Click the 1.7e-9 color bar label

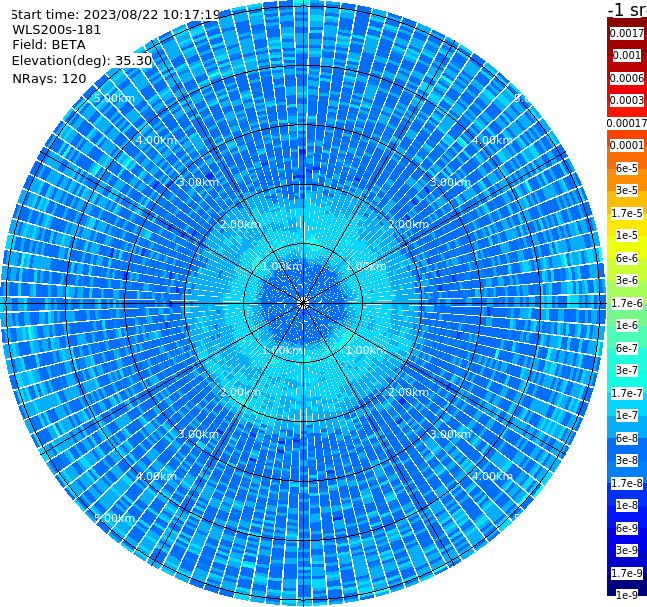pyautogui.click(x=627, y=573)
